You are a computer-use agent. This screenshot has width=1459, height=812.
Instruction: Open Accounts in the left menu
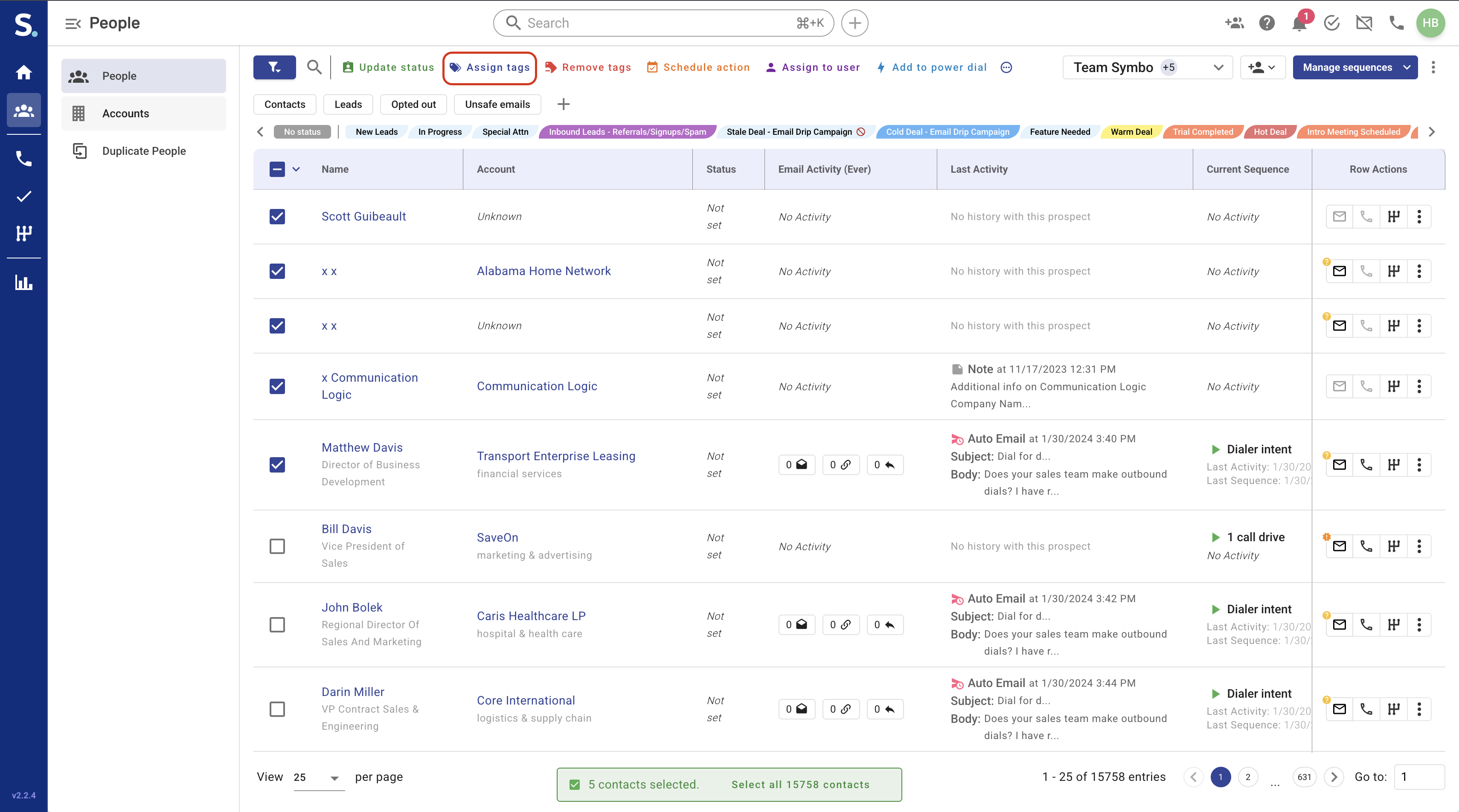[x=126, y=113]
